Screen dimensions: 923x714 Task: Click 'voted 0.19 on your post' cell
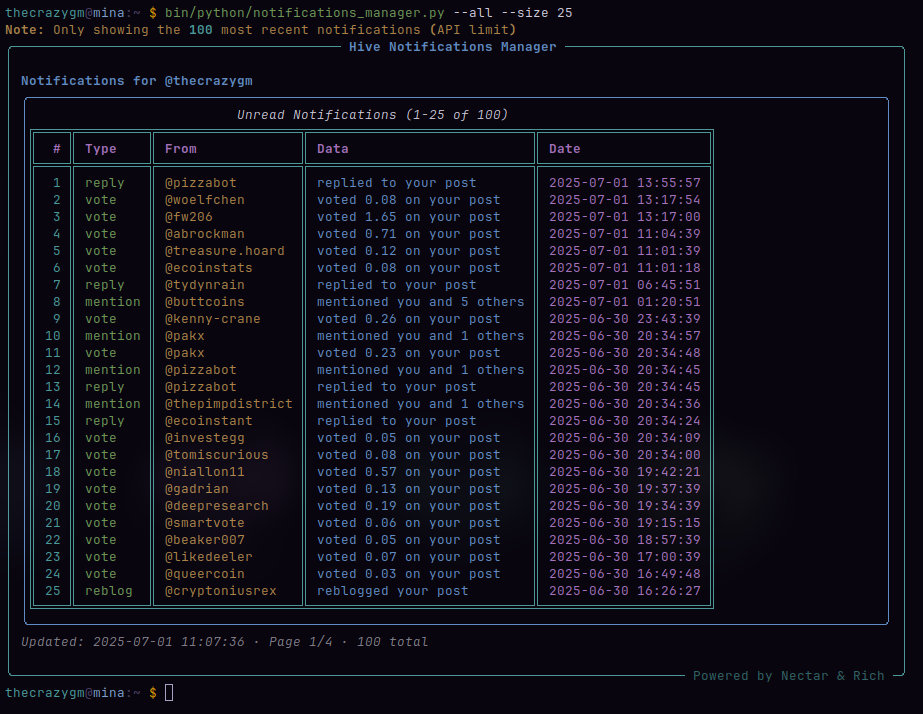coord(409,506)
